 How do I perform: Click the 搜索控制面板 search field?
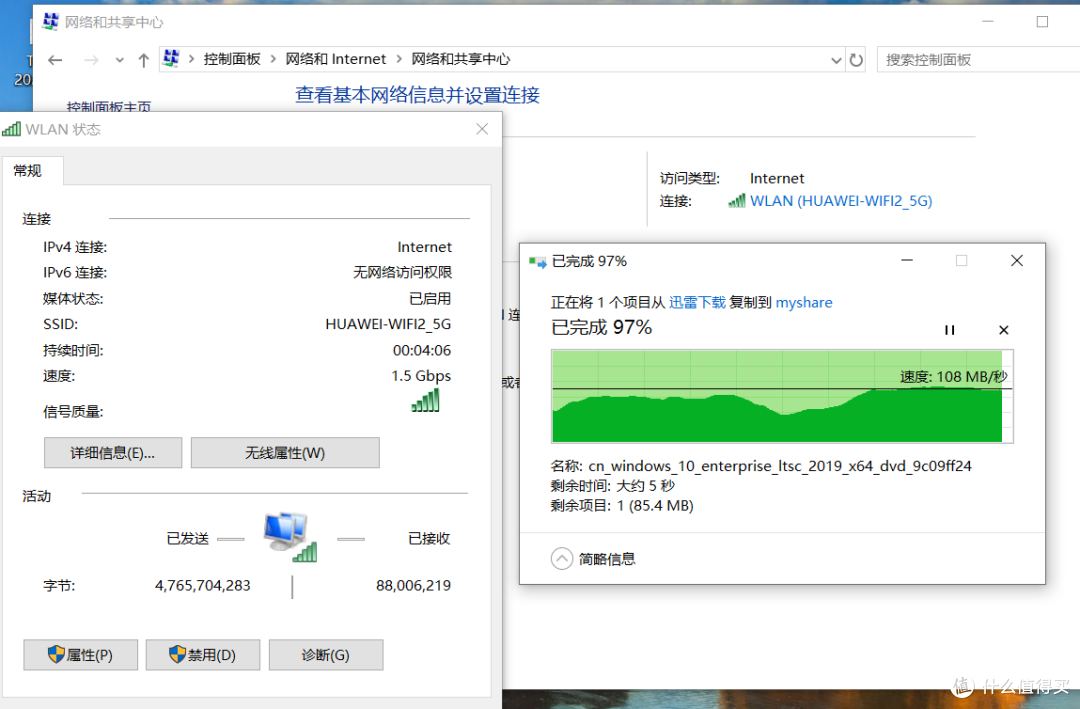pos(978,60)
